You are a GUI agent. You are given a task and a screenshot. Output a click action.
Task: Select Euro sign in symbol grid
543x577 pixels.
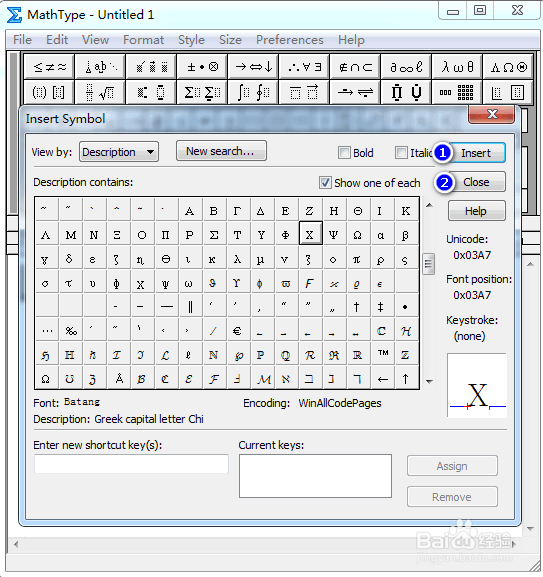pyautogui.click(x=238, y=331)
